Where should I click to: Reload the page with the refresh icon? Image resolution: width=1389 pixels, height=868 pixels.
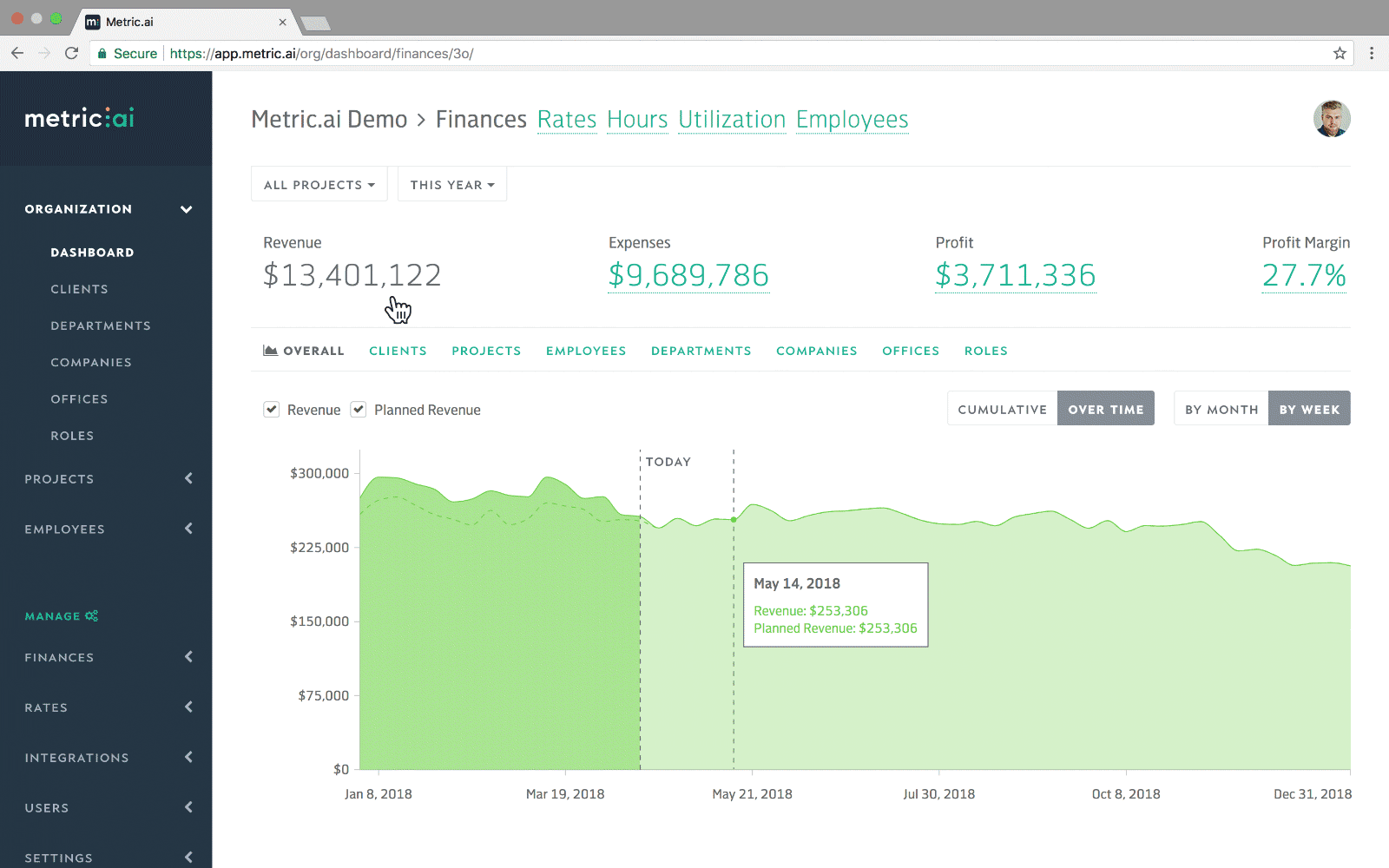[x=72, y=53]
